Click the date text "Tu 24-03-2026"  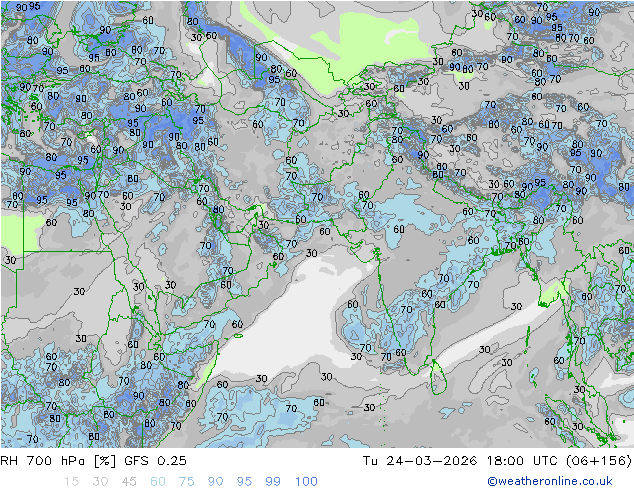[x=420, y=460]
